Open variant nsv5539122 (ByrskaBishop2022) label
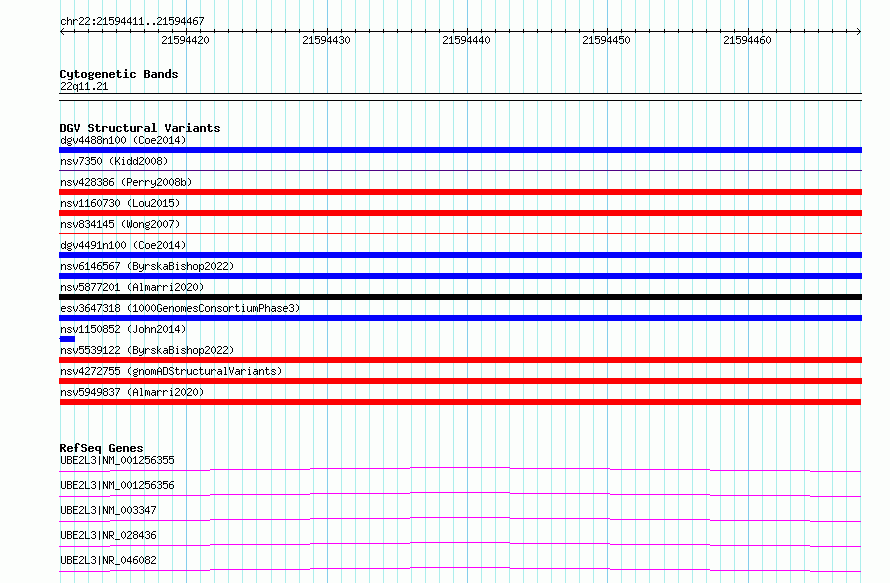Viewport: 890px width, 583px height. click(x=147, y=350)
